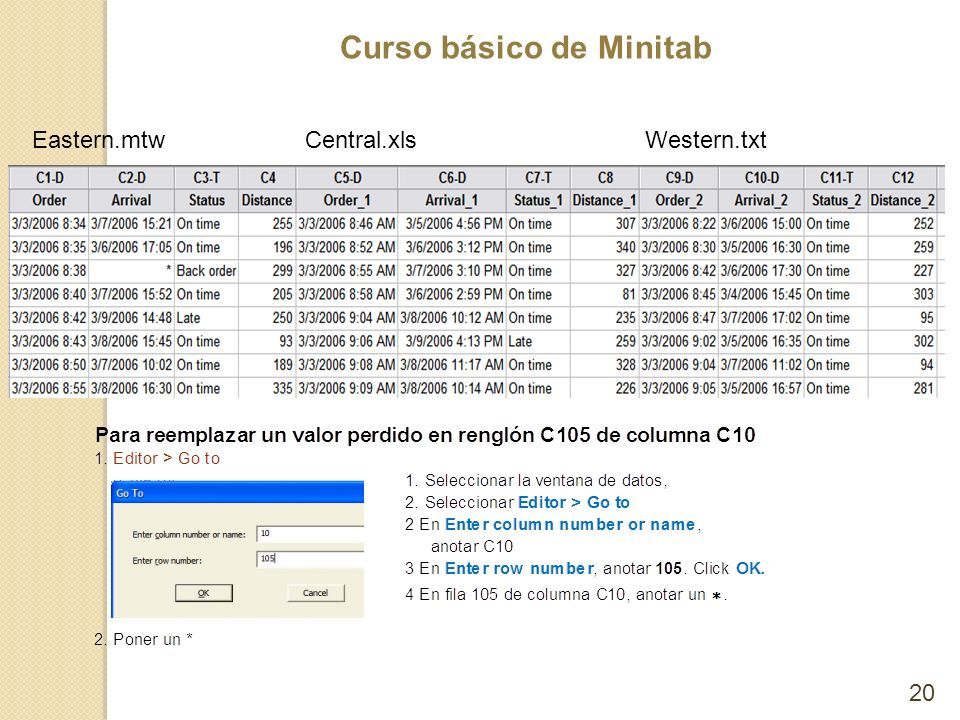Click the slide number 20
The width and height of the screenshot is (960, 720).
(x=921, y=692)
